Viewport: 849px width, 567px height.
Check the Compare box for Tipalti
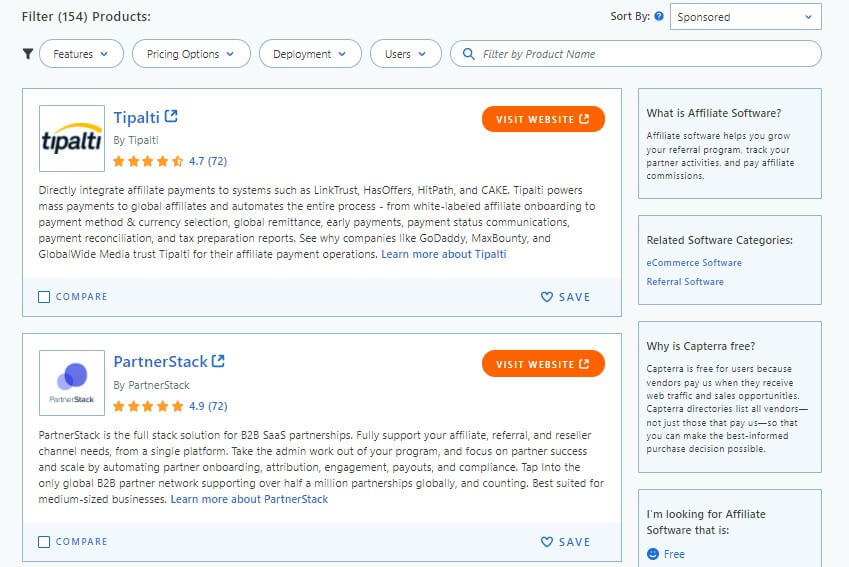coord(44,297)
